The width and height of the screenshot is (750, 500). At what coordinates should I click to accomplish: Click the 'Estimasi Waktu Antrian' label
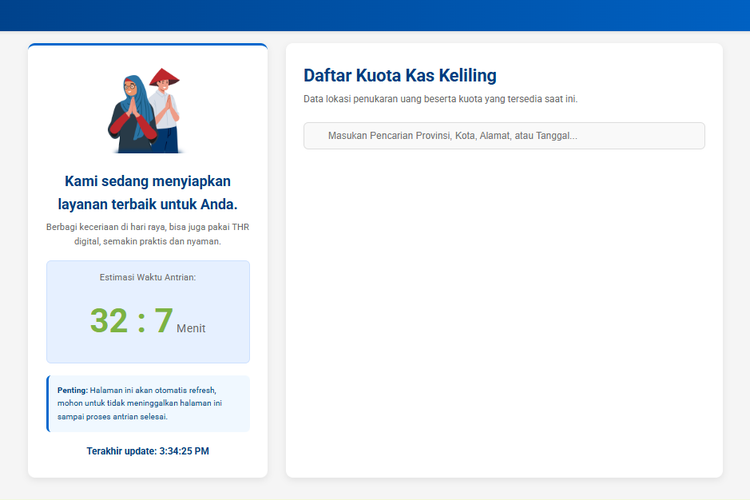coord(148,277)
